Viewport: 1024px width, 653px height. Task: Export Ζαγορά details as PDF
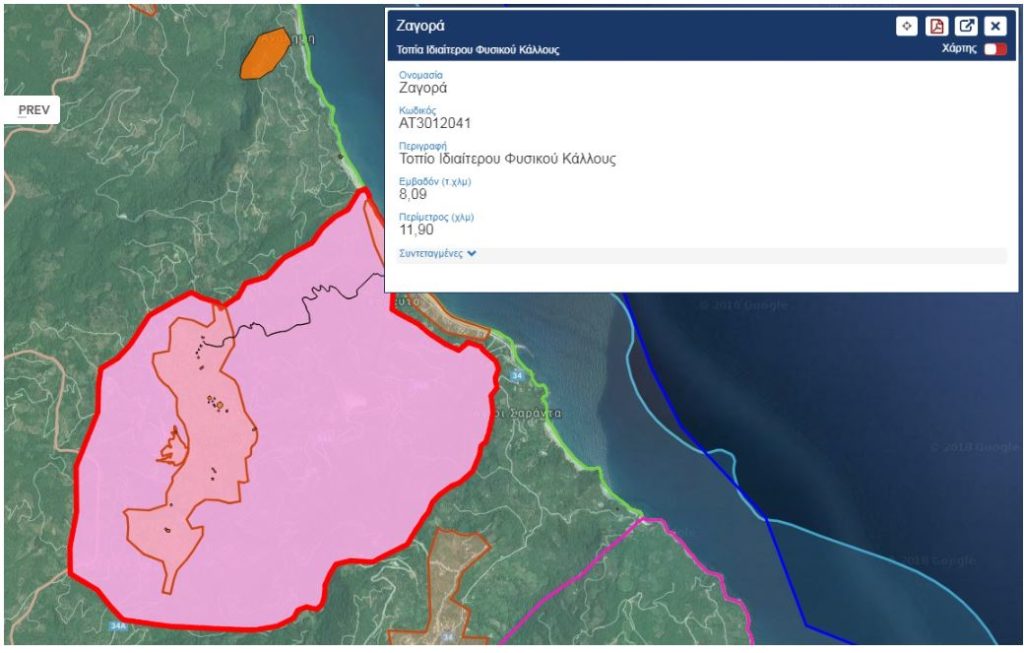(937, 27)
